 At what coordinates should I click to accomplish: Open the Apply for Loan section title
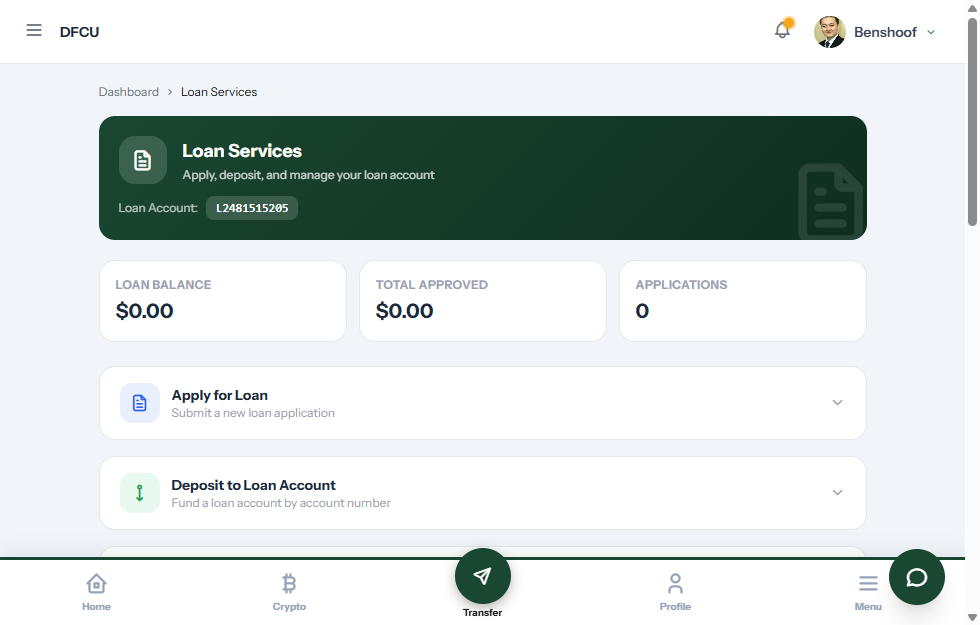point(219,395)
